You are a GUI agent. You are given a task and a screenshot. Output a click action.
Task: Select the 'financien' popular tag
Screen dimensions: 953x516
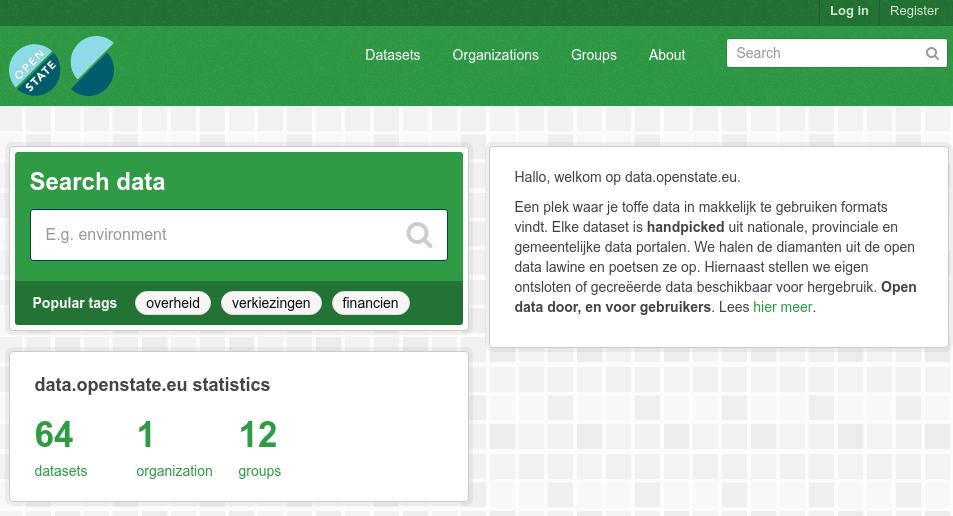coord(370,303)
